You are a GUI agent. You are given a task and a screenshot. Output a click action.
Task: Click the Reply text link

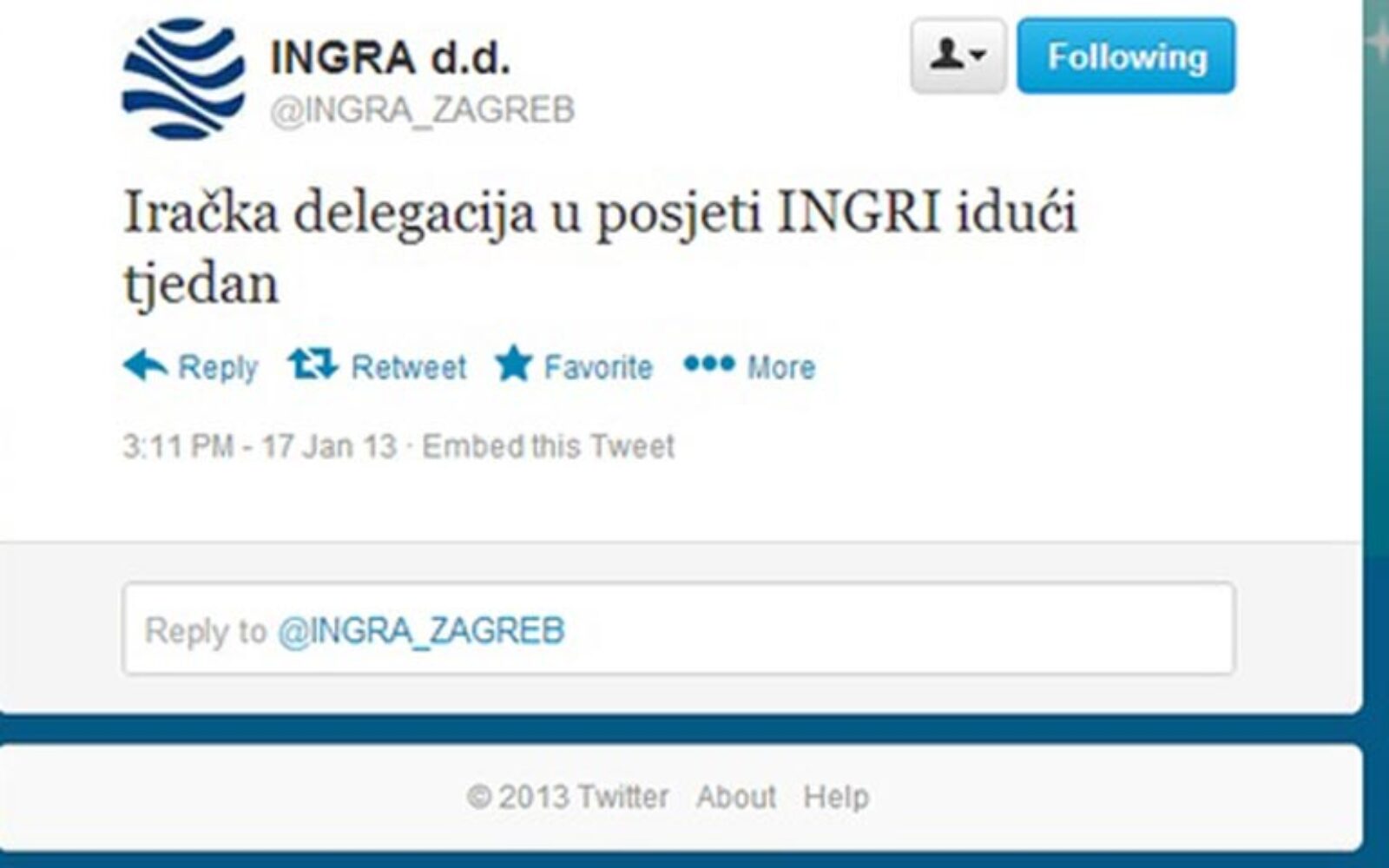(218, 368)
